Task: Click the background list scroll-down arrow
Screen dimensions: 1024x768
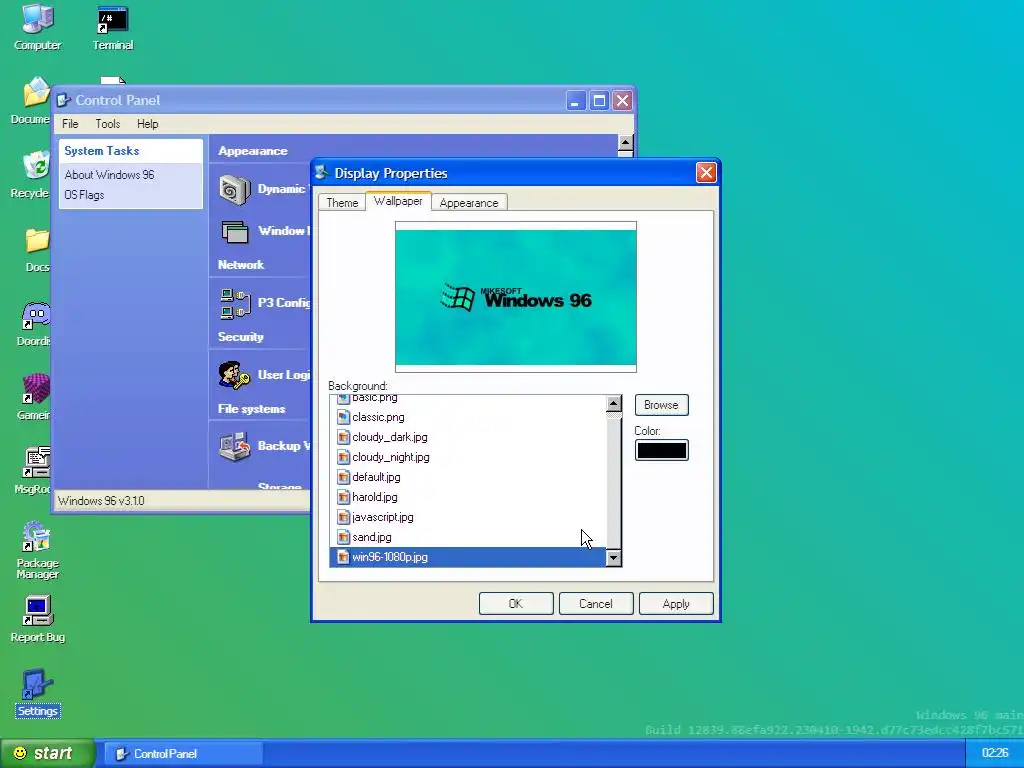Action: [613, 558]
